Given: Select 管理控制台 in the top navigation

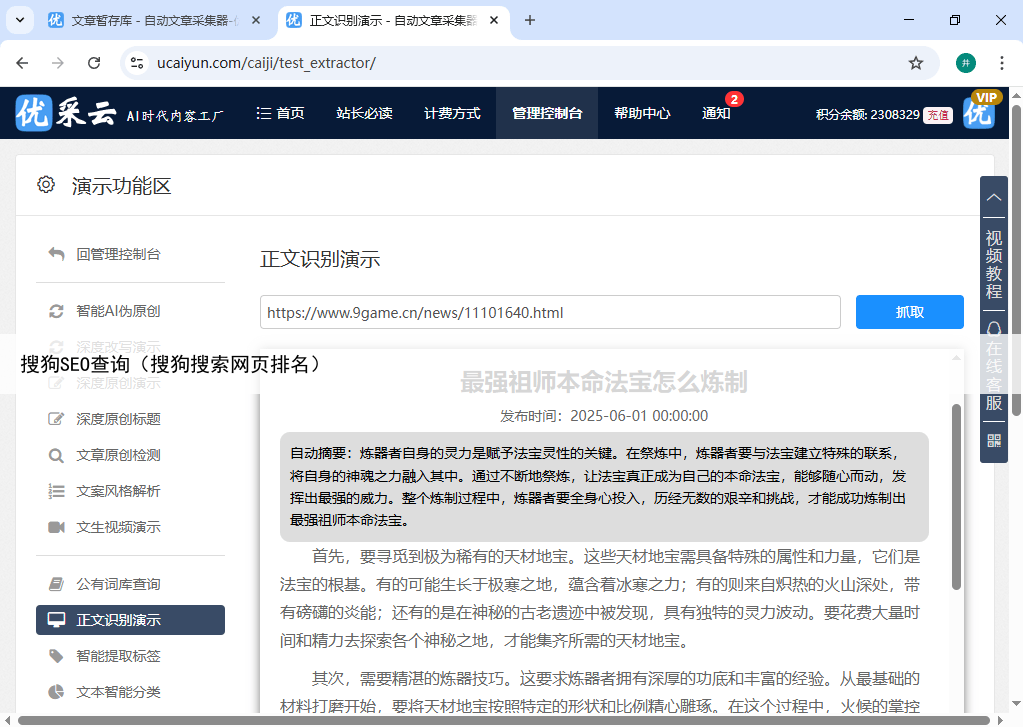Looking at the screenshot, I should (546, 113).
